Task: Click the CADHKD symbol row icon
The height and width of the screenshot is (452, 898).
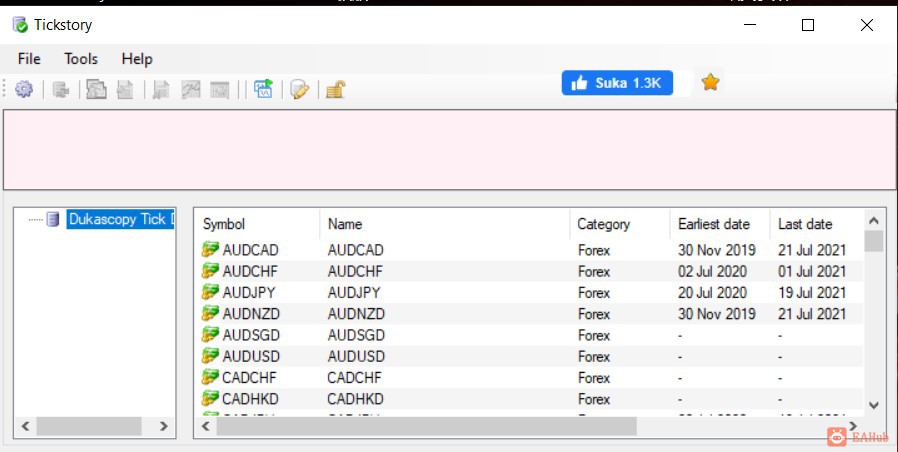Action: coord(210,398)
